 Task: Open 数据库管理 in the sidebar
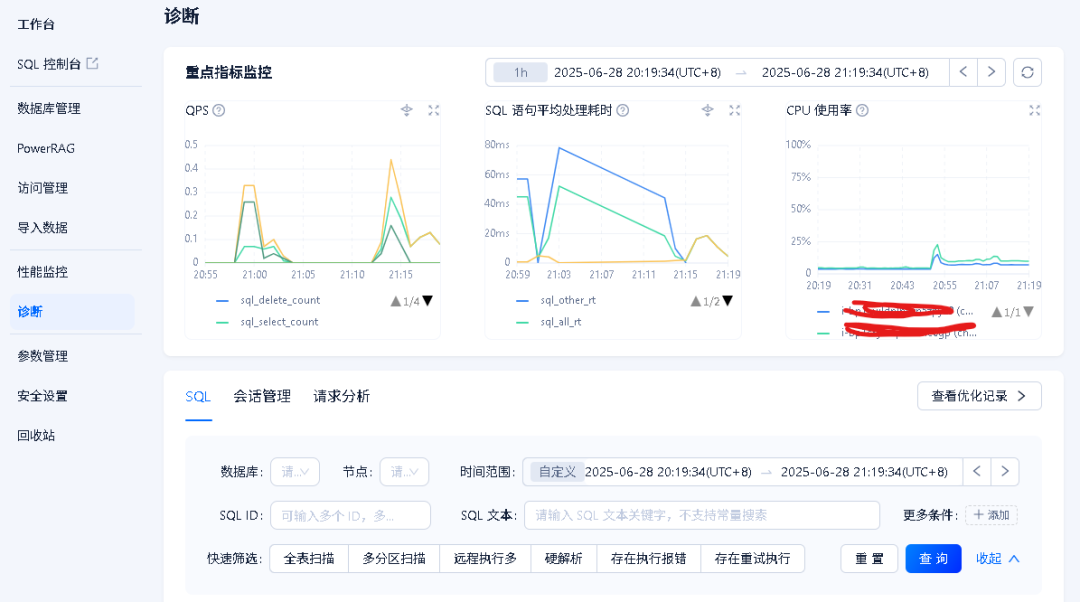click(x=49, y=108)
